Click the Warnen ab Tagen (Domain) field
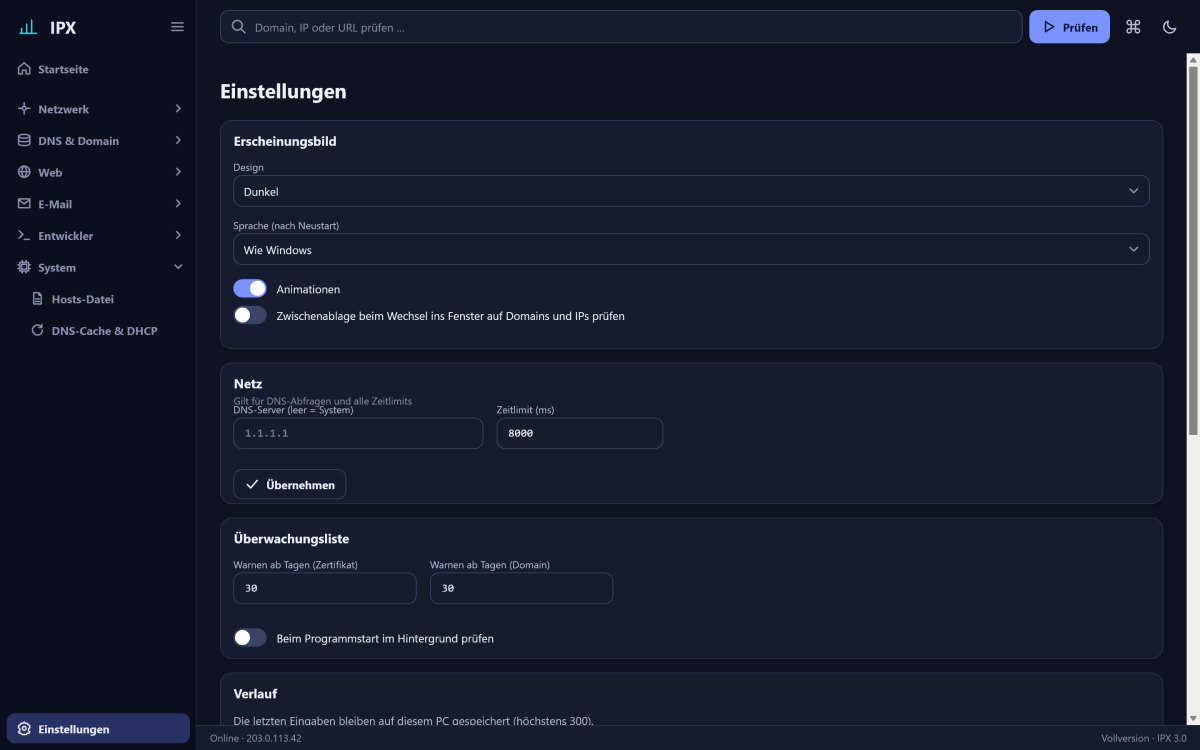Image resolution: width=1200 pixels, height=750 pixels. tap(521, 588)
